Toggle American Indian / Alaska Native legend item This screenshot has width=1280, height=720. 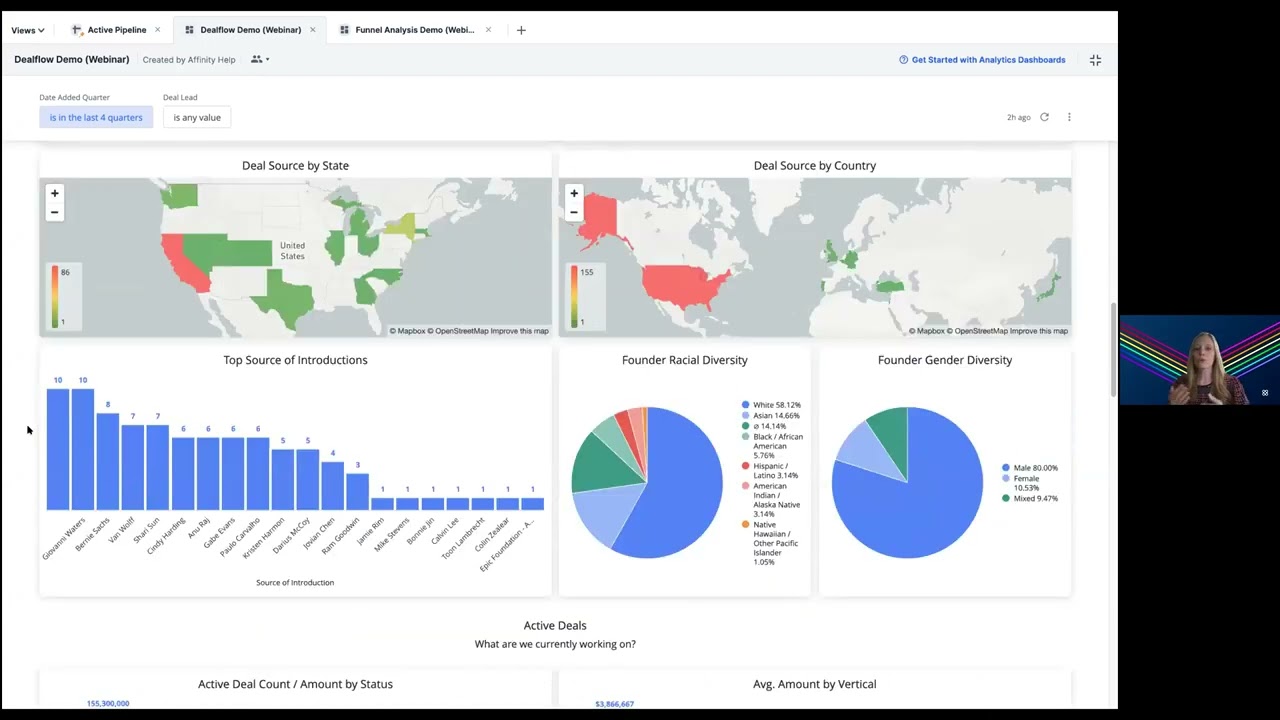click(x=771, y=500)
